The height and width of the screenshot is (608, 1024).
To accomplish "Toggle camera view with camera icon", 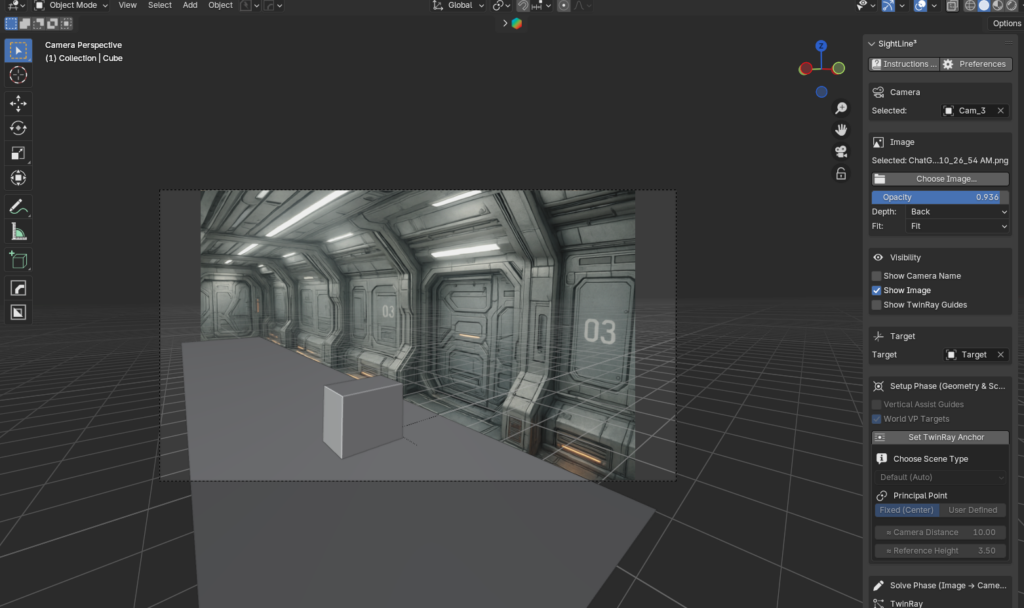I will tap(841, 152).
